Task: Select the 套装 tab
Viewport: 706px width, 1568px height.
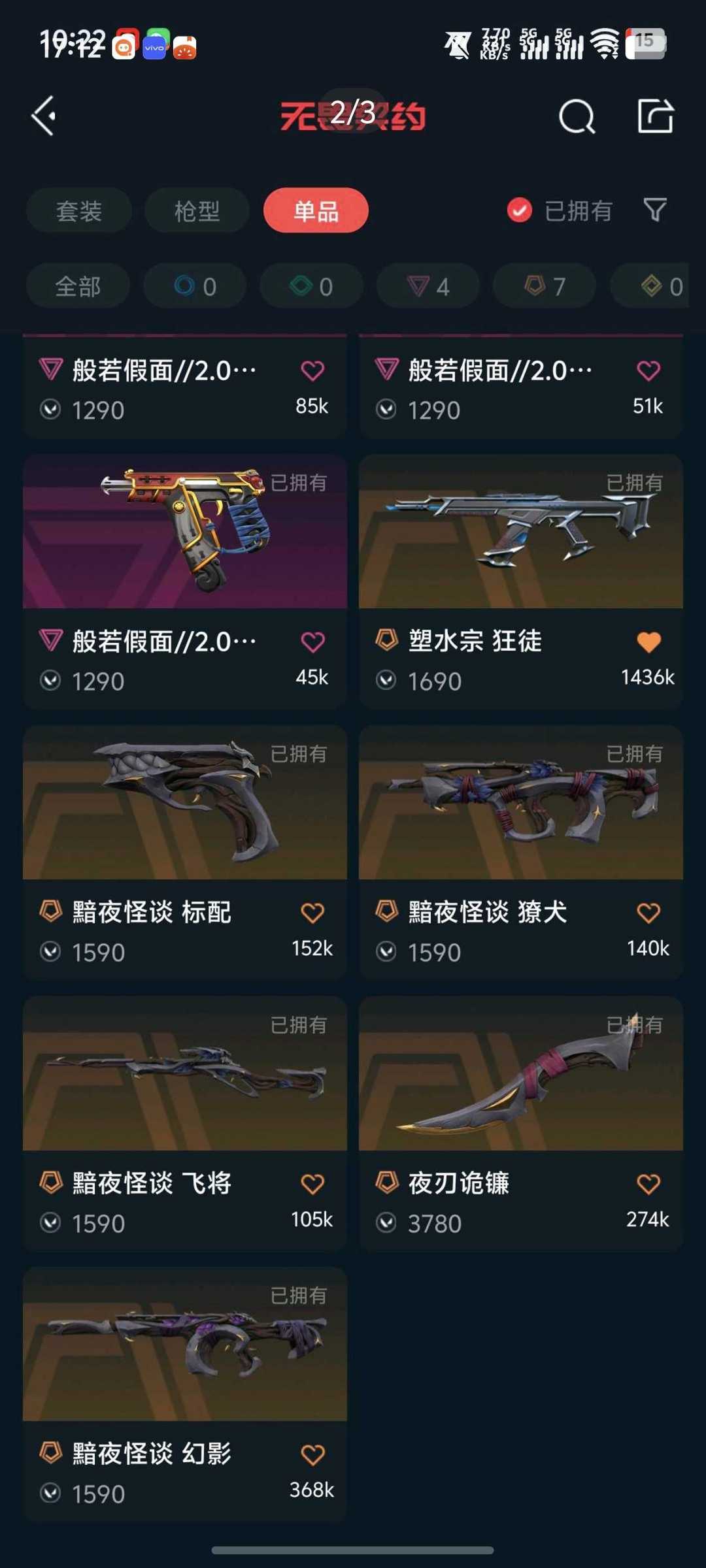Action: (x=79, y=210)
